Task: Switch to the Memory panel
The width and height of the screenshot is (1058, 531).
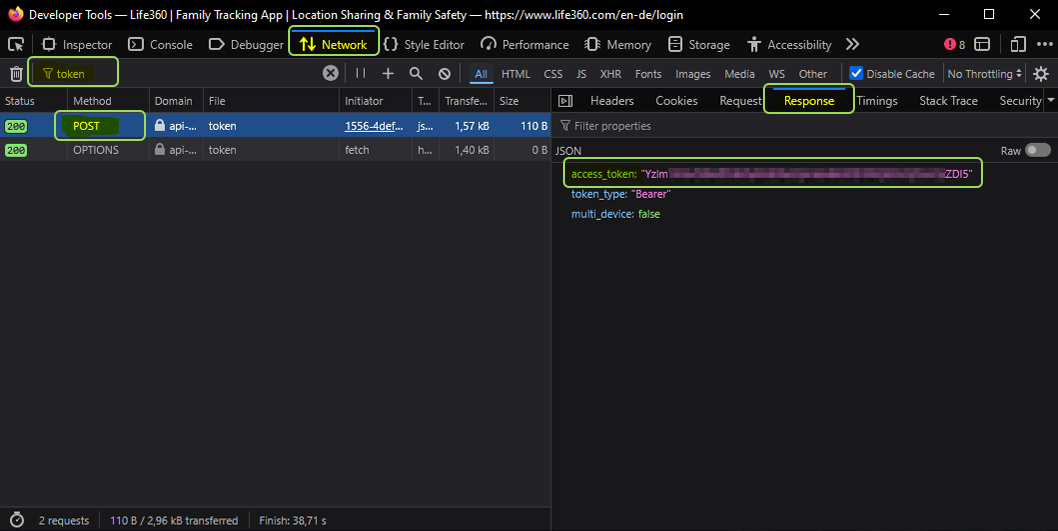Action: [x=618, y=45]
